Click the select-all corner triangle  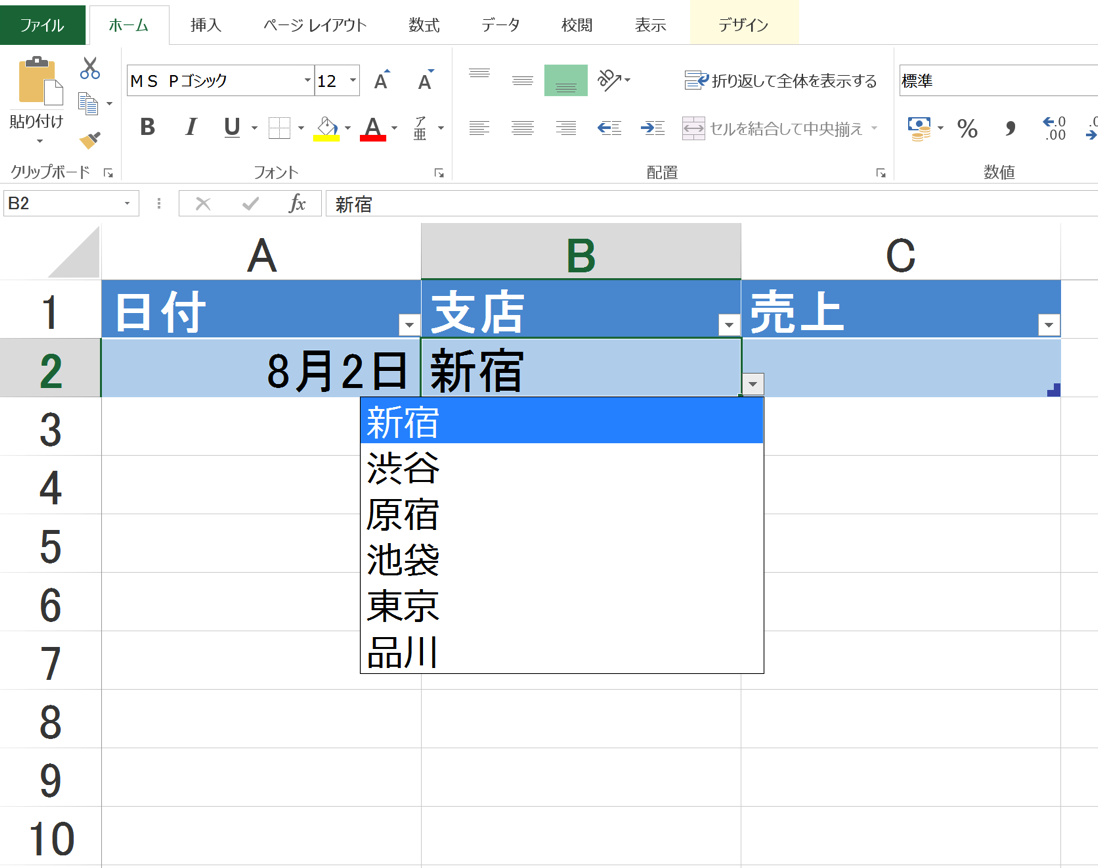[76, 253]
